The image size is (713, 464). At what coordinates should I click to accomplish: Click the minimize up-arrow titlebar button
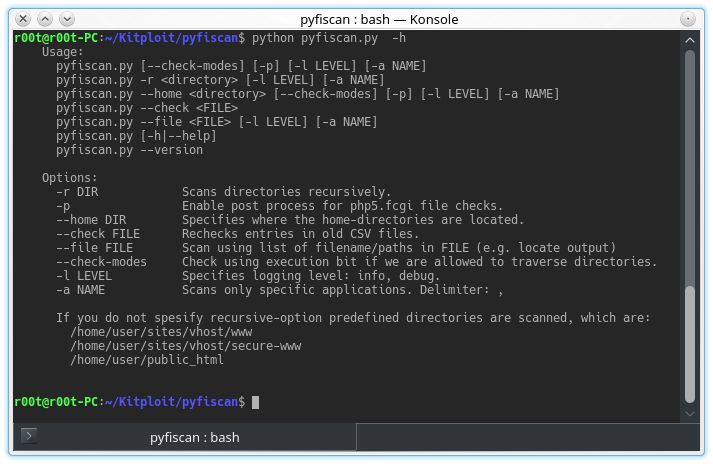pos(45,19)
